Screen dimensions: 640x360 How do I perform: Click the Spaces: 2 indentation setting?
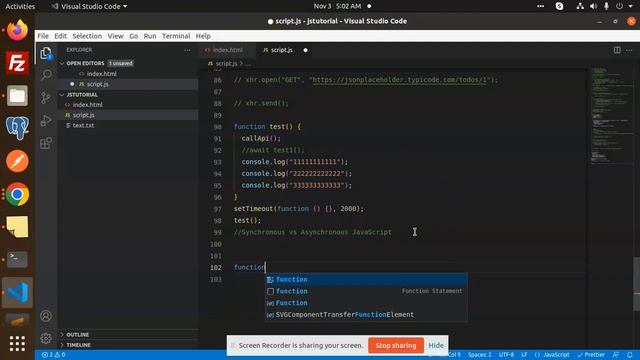click(479, 355)
